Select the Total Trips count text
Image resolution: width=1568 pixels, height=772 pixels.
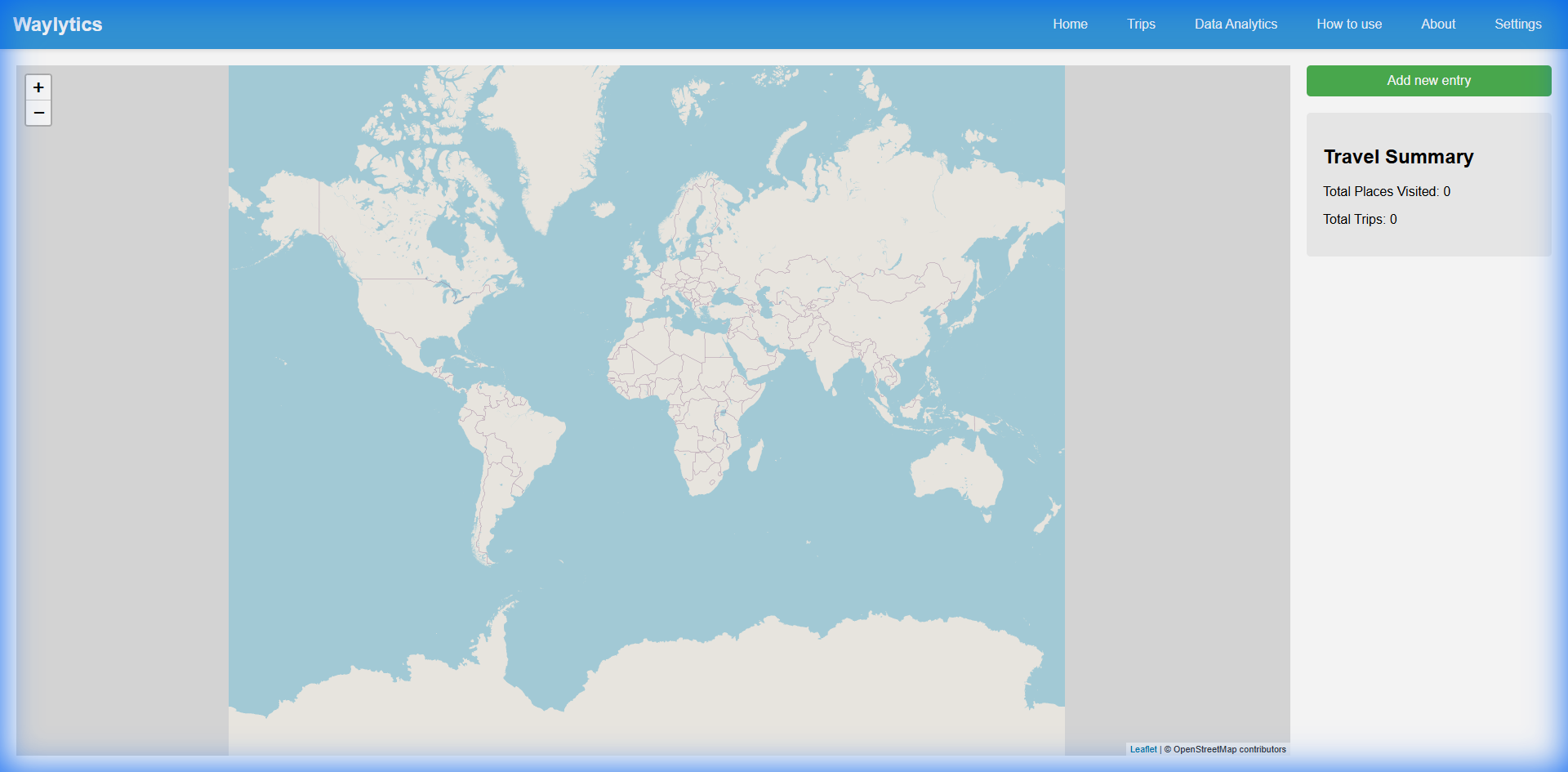click(x=1360, y=219)
